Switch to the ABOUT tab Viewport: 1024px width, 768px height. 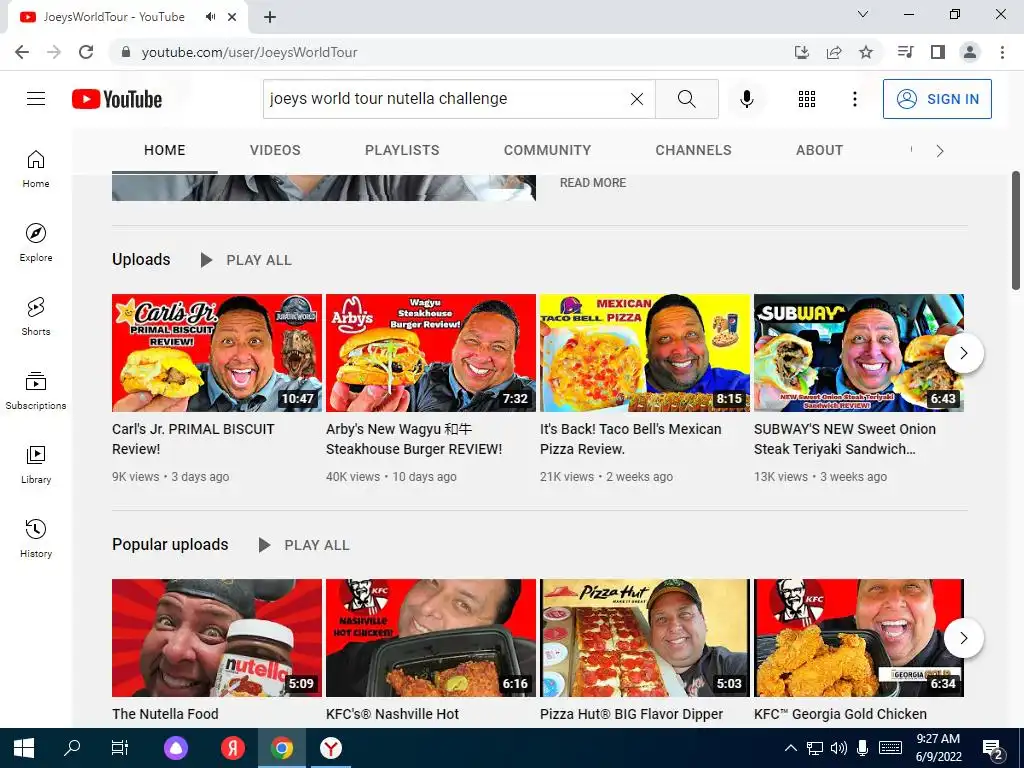point(819,150)
